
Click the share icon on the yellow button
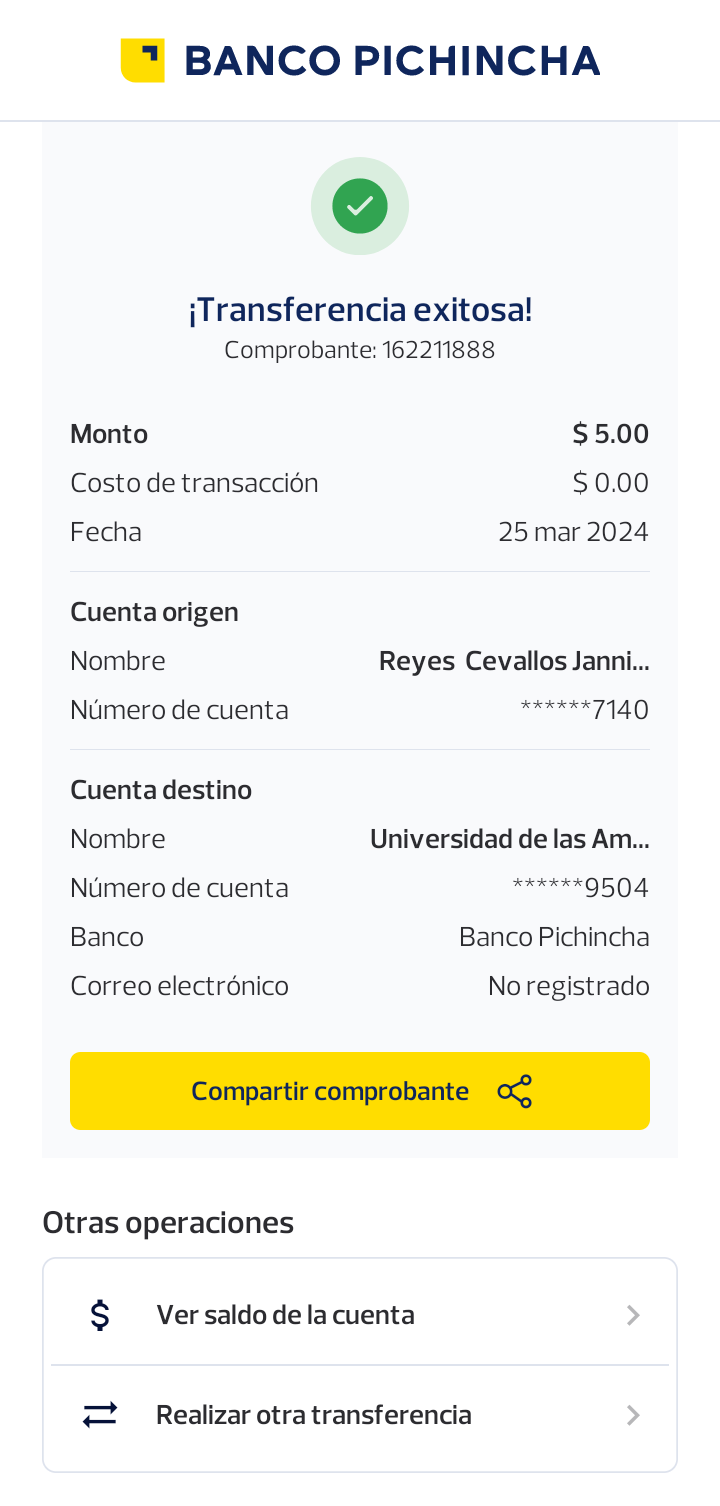pyautogui.click(x=515, y=1091)
